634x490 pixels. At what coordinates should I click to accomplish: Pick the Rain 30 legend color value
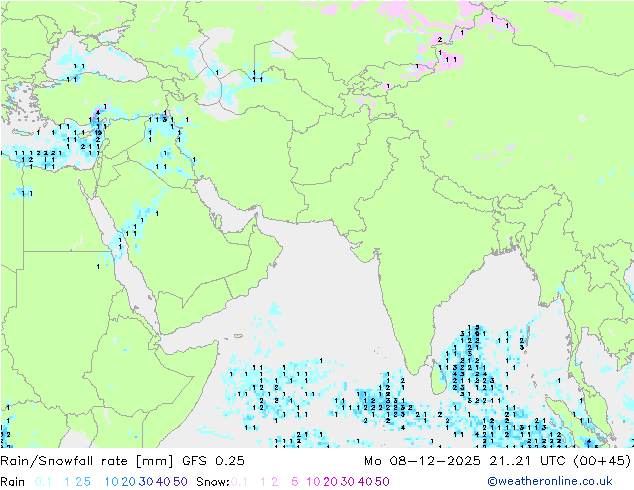pyautogui.click(x=146, y=482)
